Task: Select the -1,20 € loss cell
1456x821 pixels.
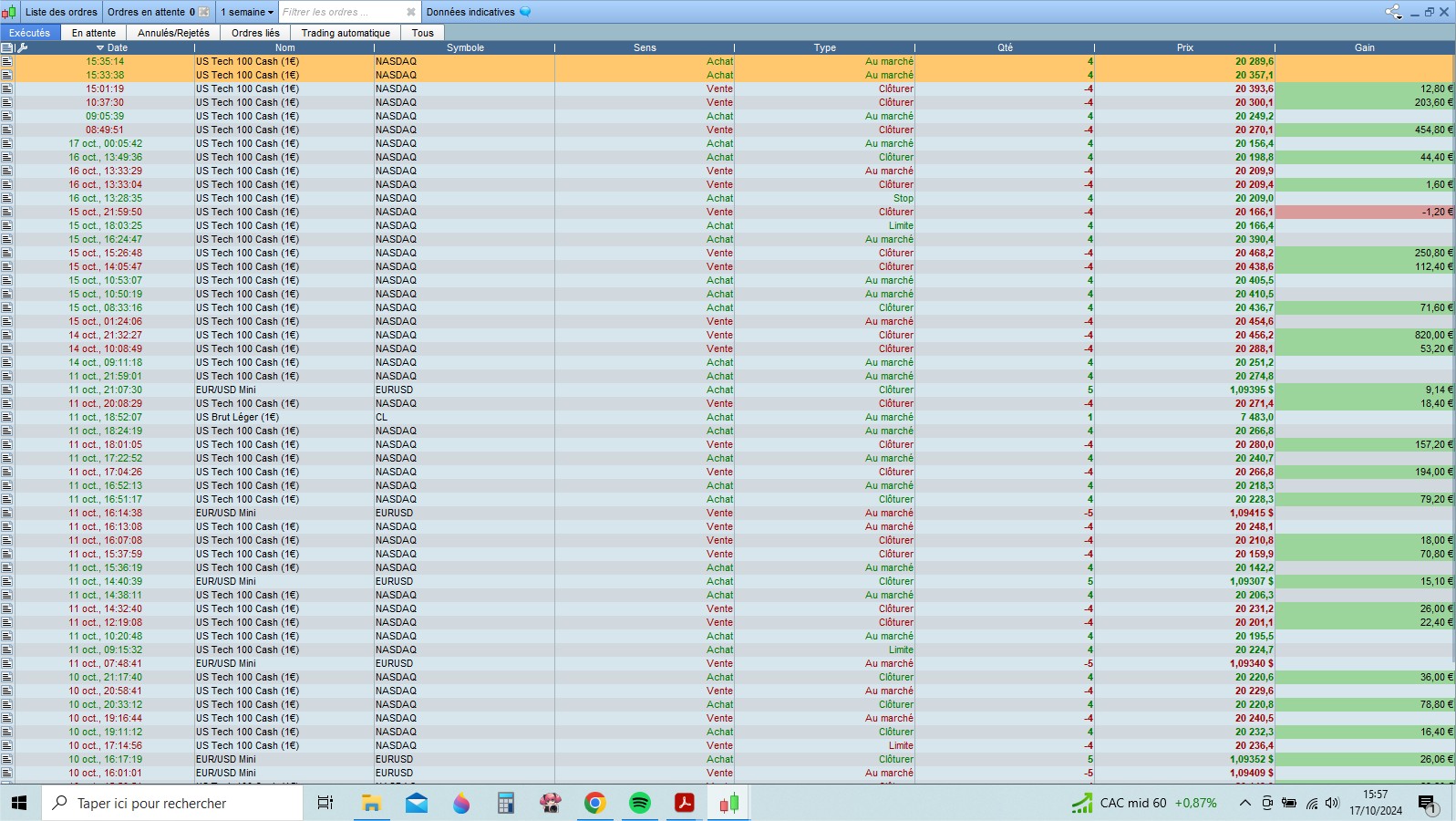Action: pyautogui.click(x=1365, y=212)
